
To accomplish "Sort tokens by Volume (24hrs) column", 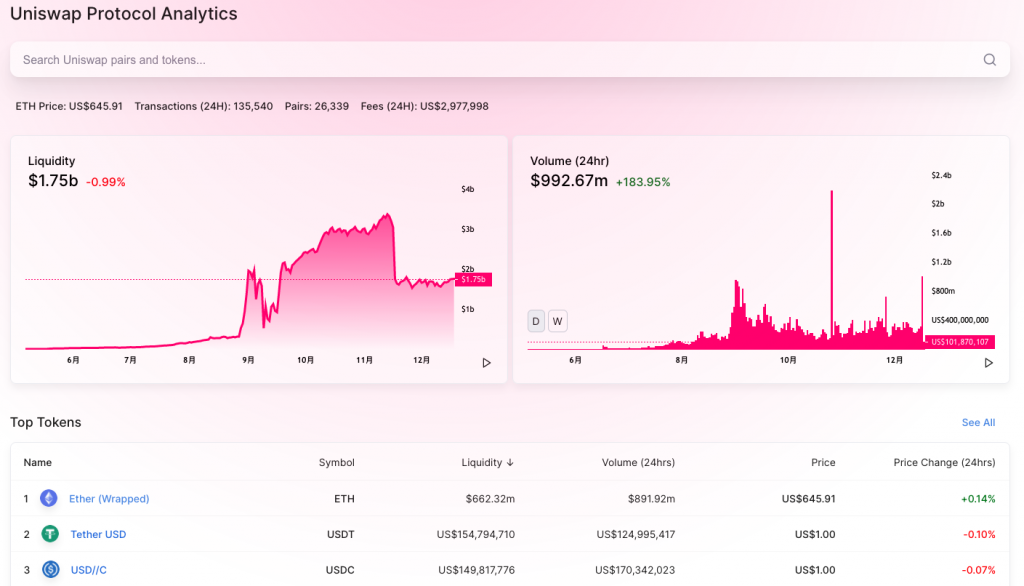I will tap(638, 463).
